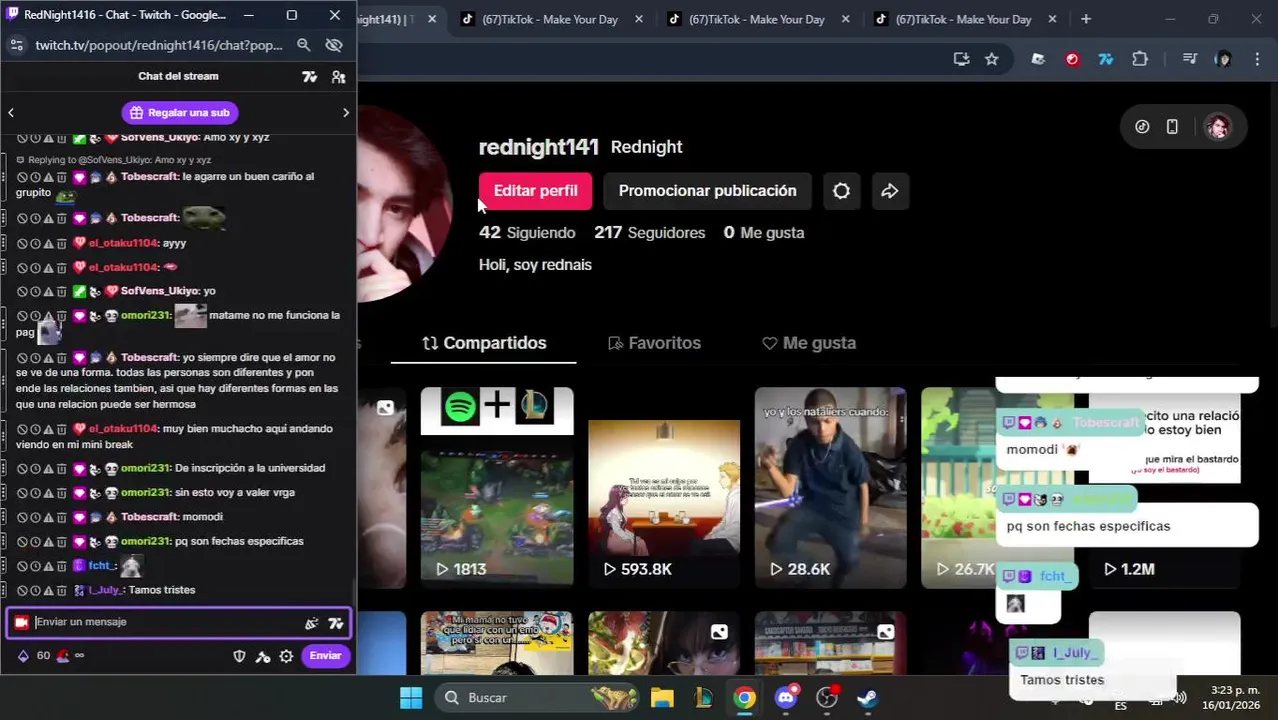This screenshot has width=1278, height=720.
Task: Click the chat scrollbar thumb
Action: pyautogui.click(x=354, y=591)
